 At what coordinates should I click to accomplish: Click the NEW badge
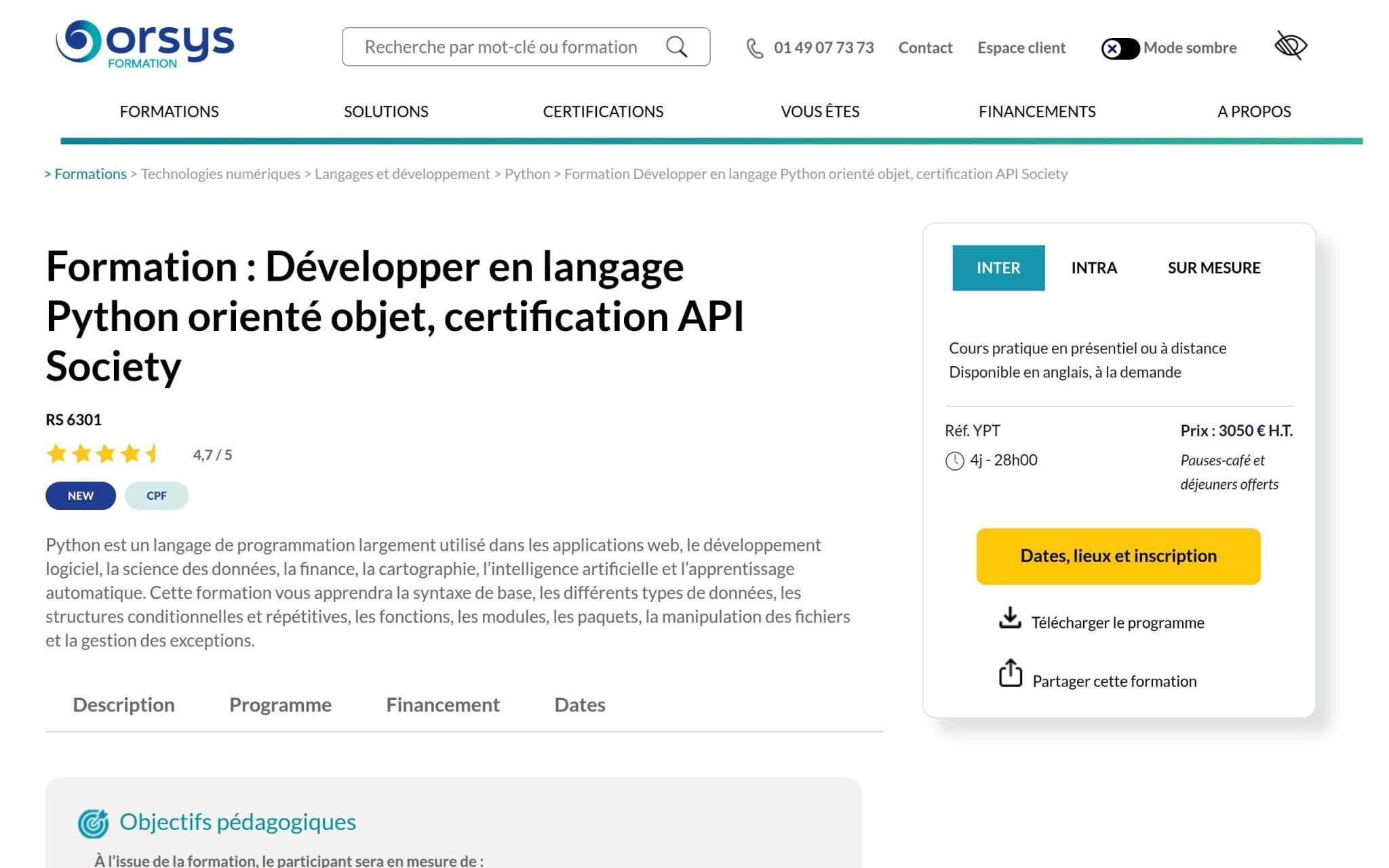(81, 496)
